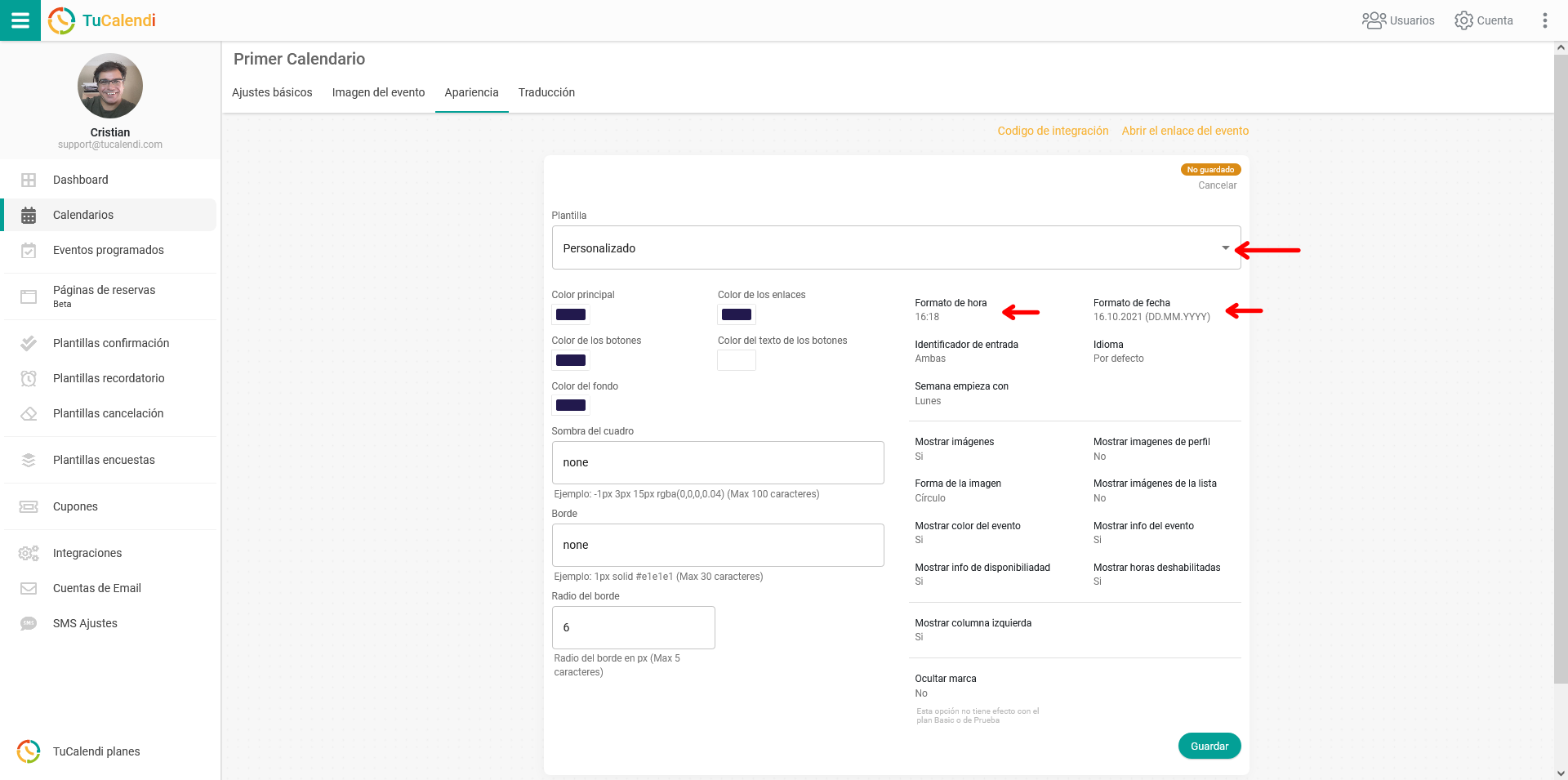Toggle Mostrar imagenes de perfil option
The height and width of the screenshot is (780, 1568).
click(x=1151, y=448)
